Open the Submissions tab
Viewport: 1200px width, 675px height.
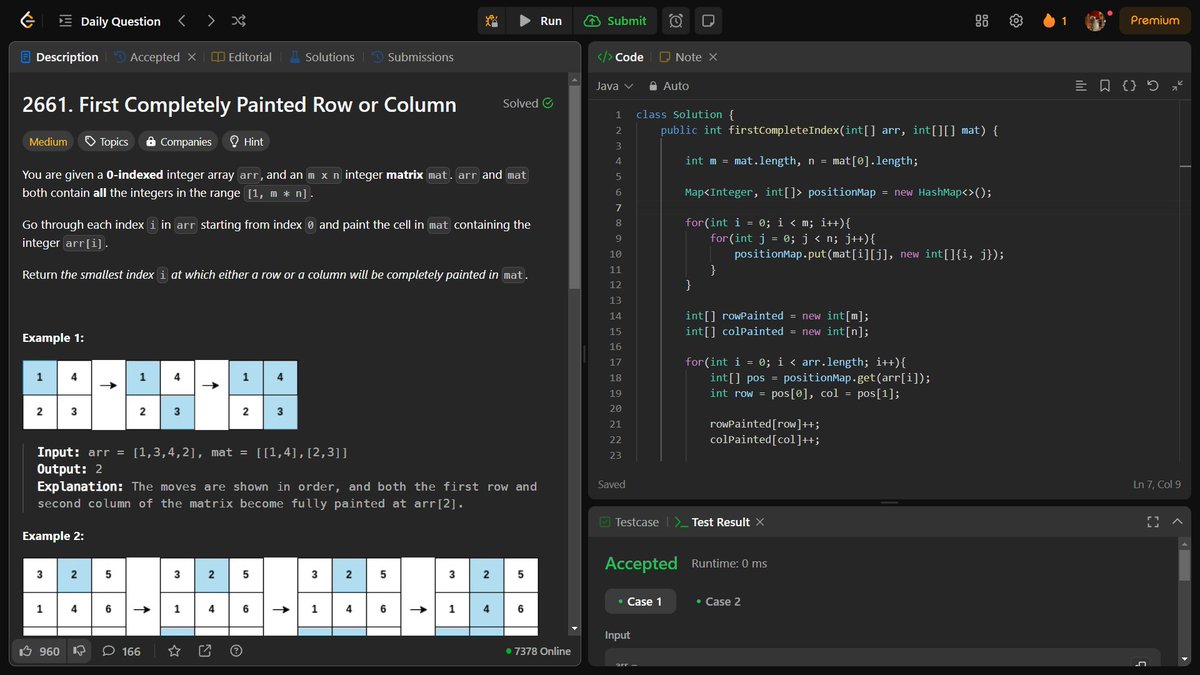click(412, 57)
